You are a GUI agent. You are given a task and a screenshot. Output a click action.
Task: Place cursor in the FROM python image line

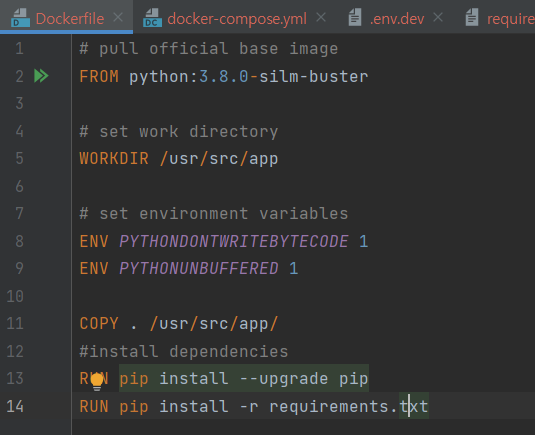[224, 76]
